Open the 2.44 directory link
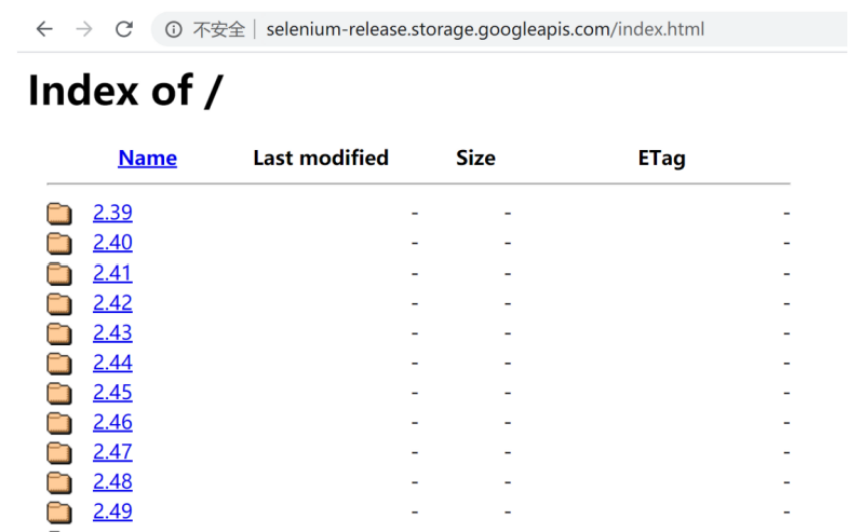This screenshot has width=850, height=532. pos(112,363)
